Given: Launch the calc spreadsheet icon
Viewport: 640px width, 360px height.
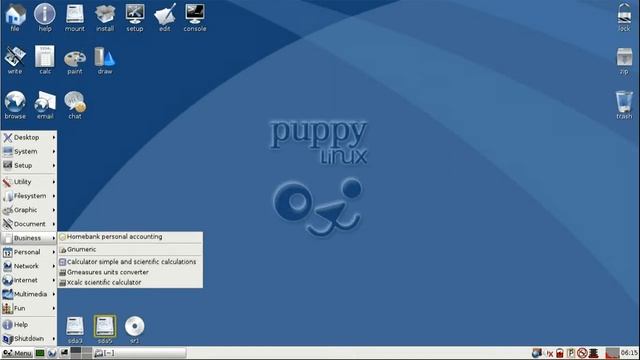Looking at the screenshot, I should coord(45,60).
